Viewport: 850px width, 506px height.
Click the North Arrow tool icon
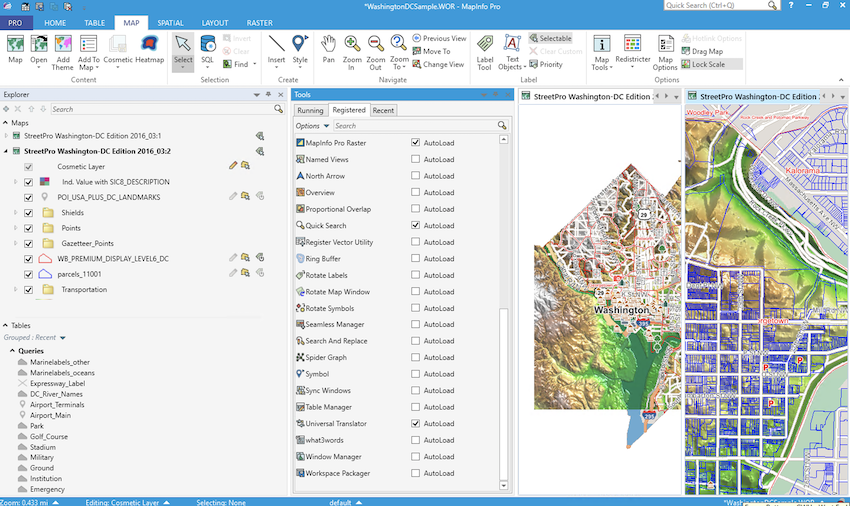pos(300,176)
